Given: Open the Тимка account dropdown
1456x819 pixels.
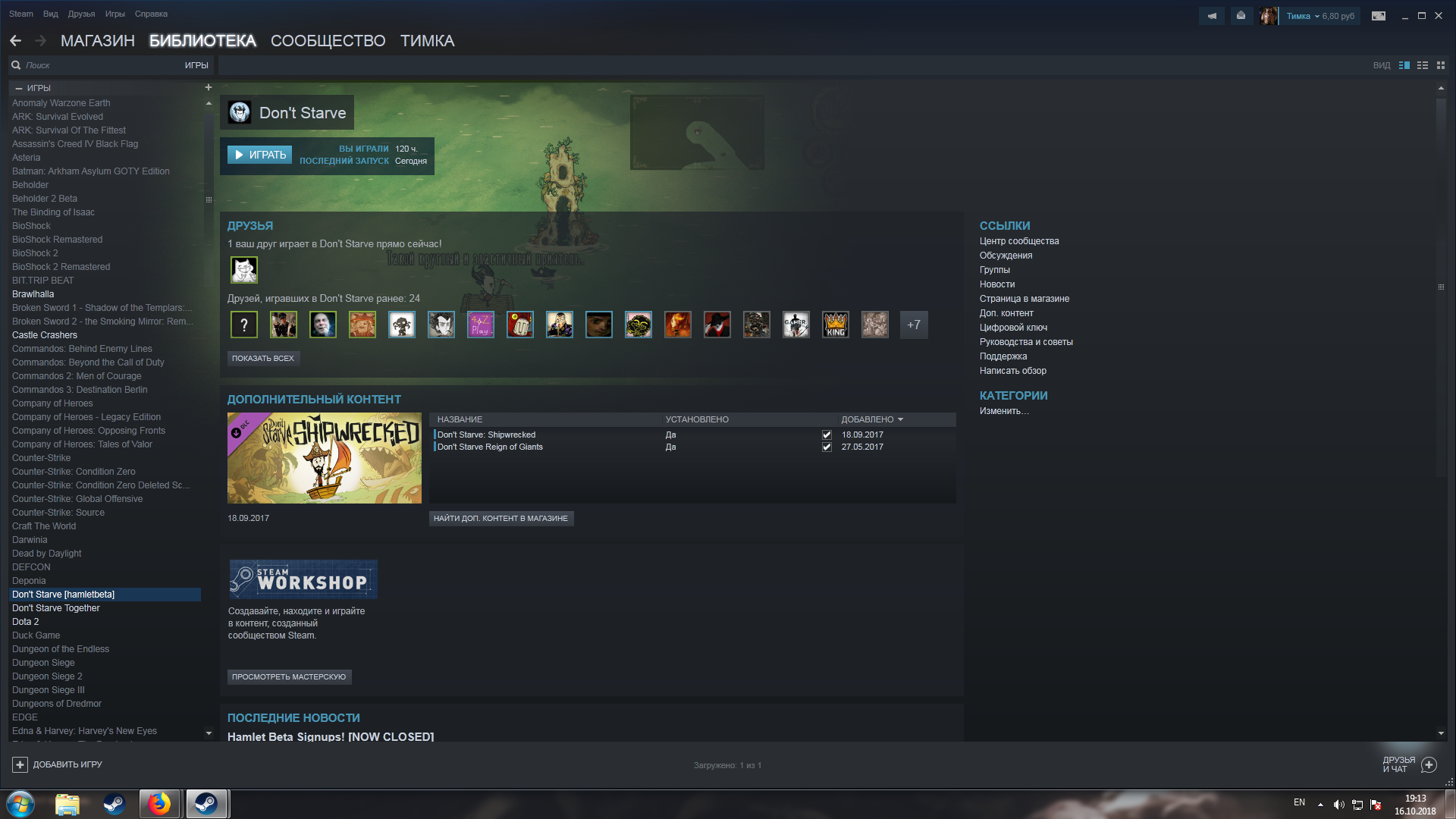Looking at the screenshot, I should (x=1317, y=16).
